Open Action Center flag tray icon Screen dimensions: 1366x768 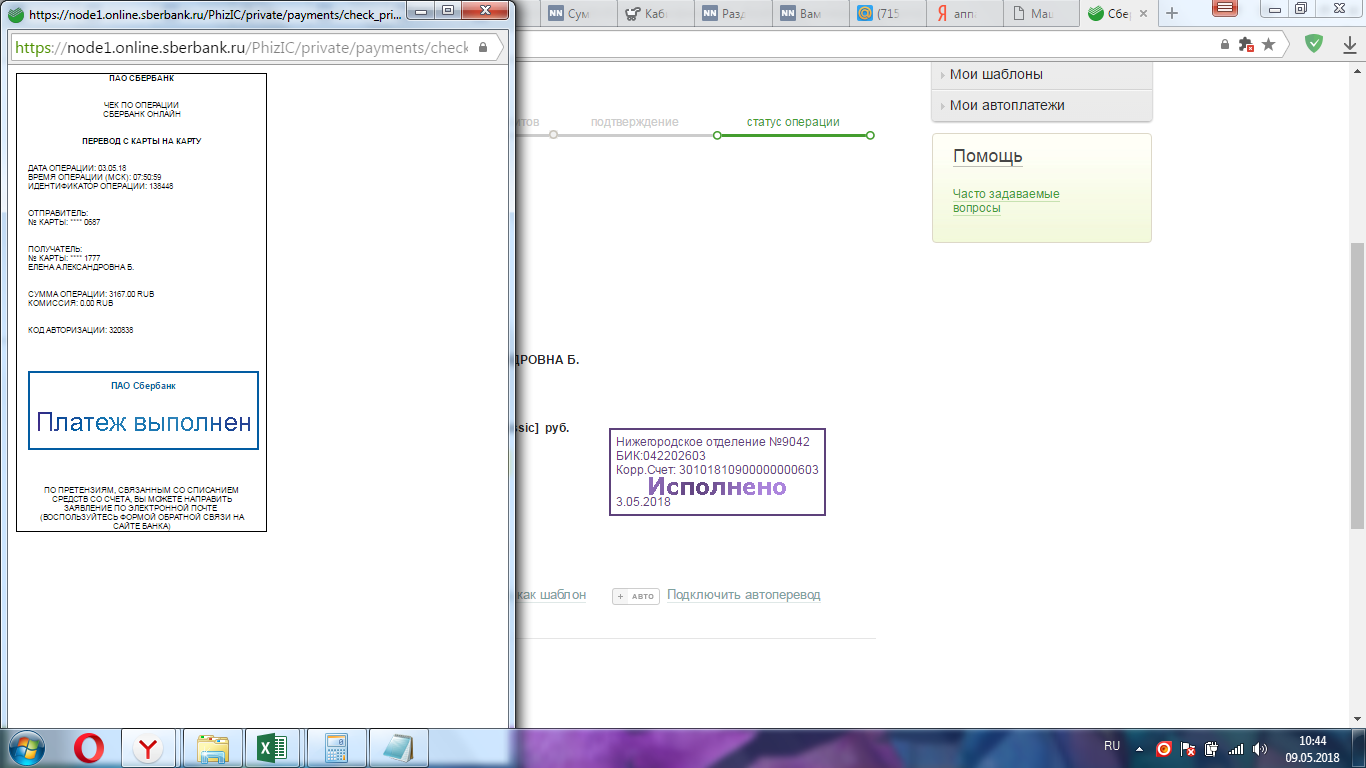pos(1189,748)
